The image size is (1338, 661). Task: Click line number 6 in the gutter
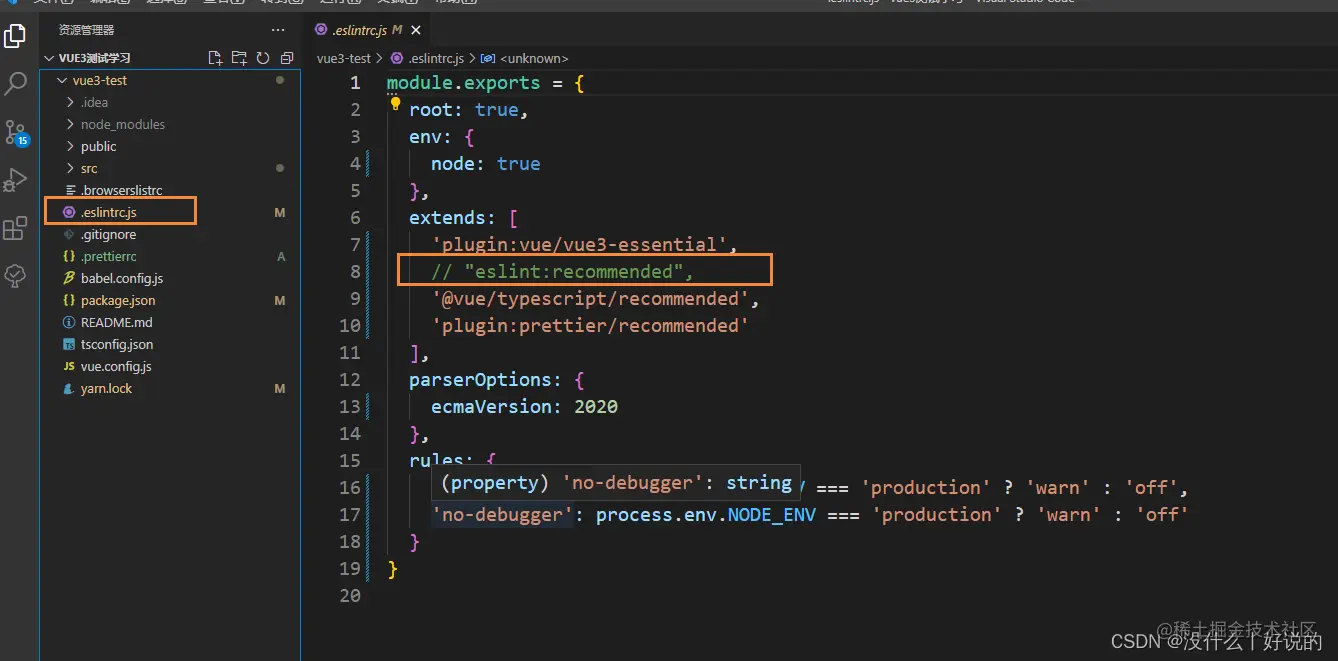pos(355,218)
